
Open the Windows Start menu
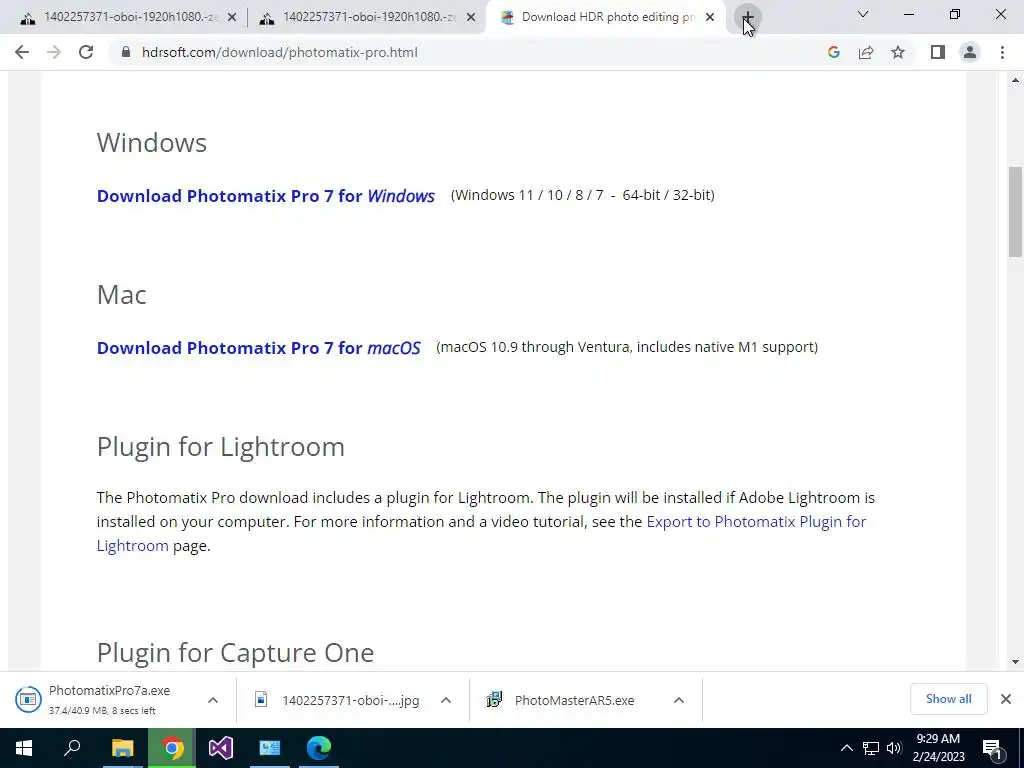[24, 748]
